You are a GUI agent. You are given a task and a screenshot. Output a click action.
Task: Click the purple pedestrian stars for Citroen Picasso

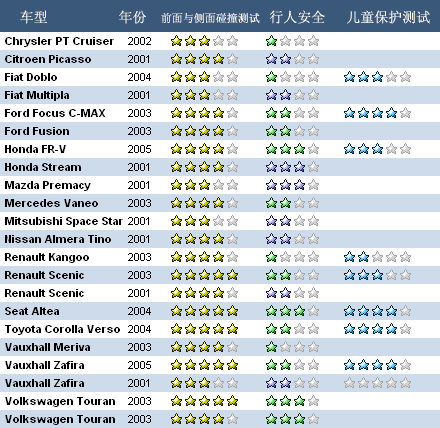(292, 59)
